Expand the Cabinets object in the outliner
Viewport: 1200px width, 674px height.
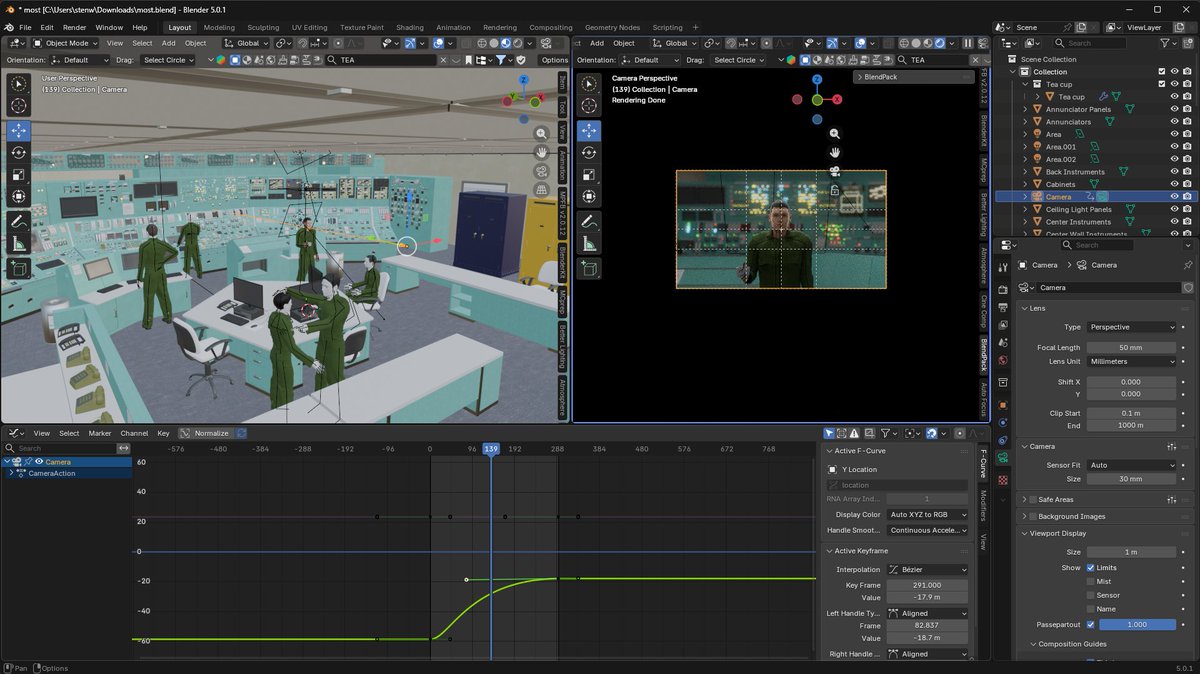(1025, 184)
